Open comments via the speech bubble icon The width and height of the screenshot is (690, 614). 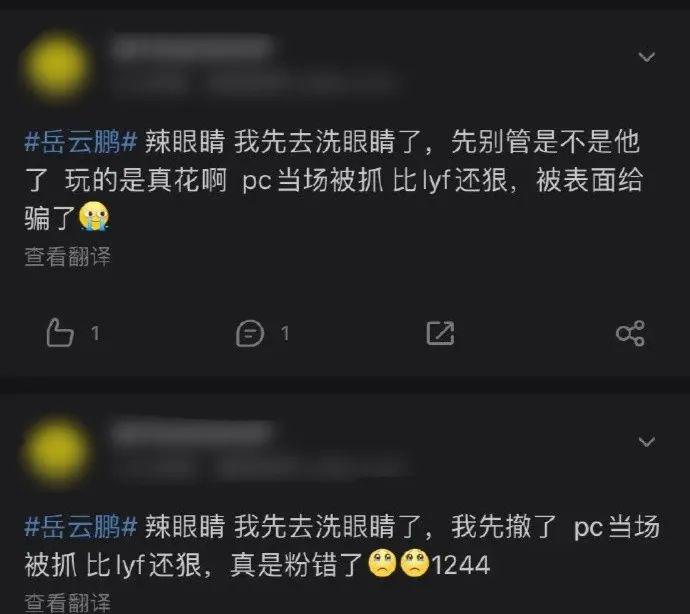[250, 333]
